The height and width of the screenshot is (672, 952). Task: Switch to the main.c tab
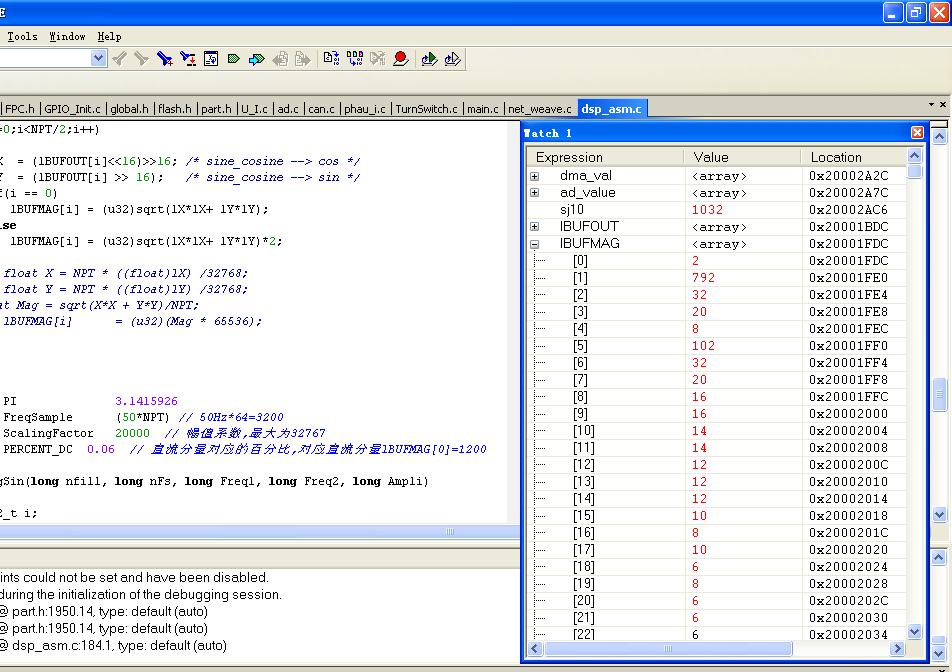[x=483, y=109]
